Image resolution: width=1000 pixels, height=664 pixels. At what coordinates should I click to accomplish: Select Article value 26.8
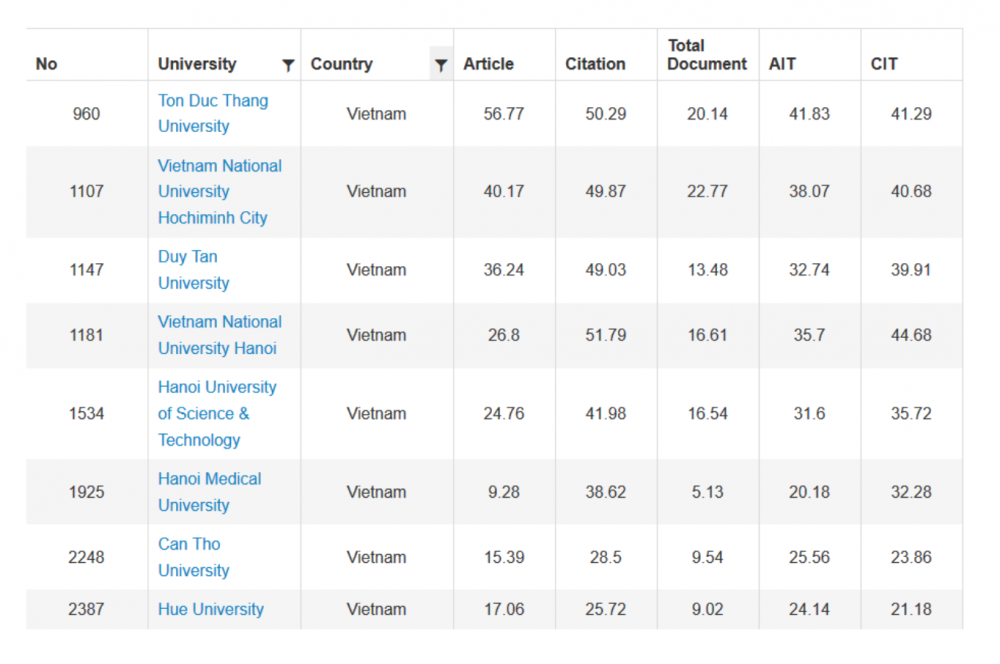pos(504,335)
